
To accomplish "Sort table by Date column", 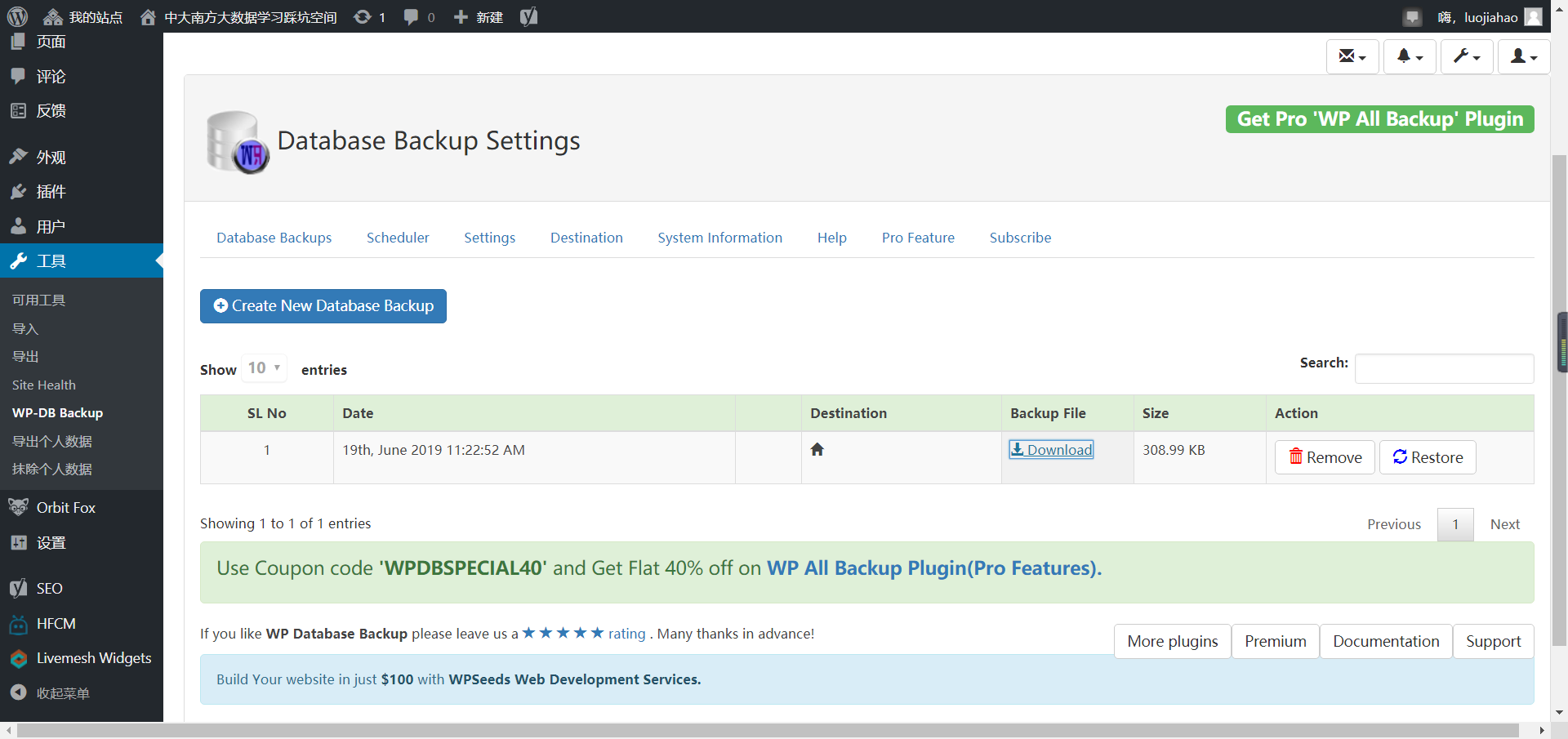I will pyautogui.click(x=534, y=413).
